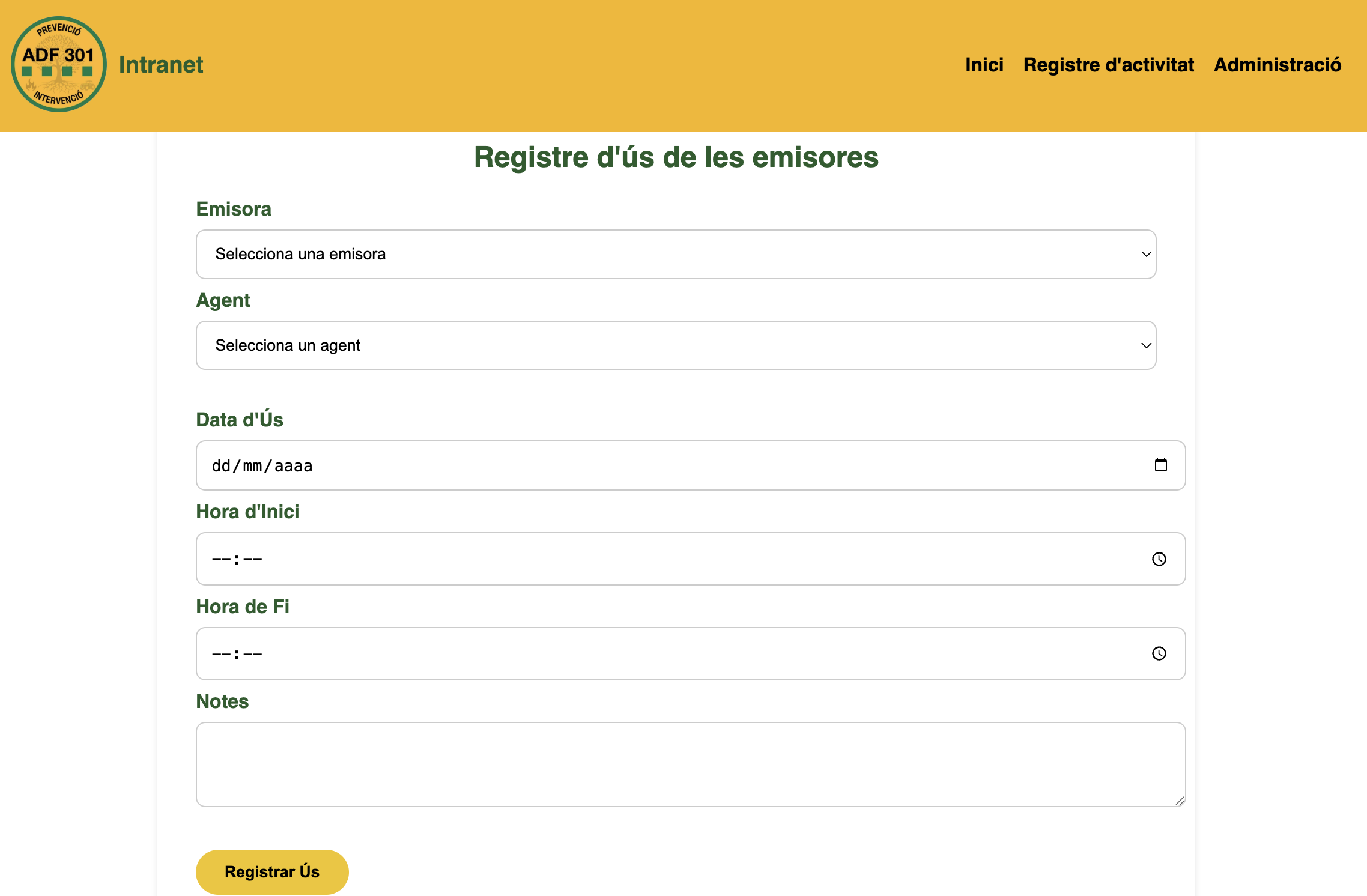Open the date picker calendar icon
This screenshot has width=1367, height=896.
pos(1162,465)
